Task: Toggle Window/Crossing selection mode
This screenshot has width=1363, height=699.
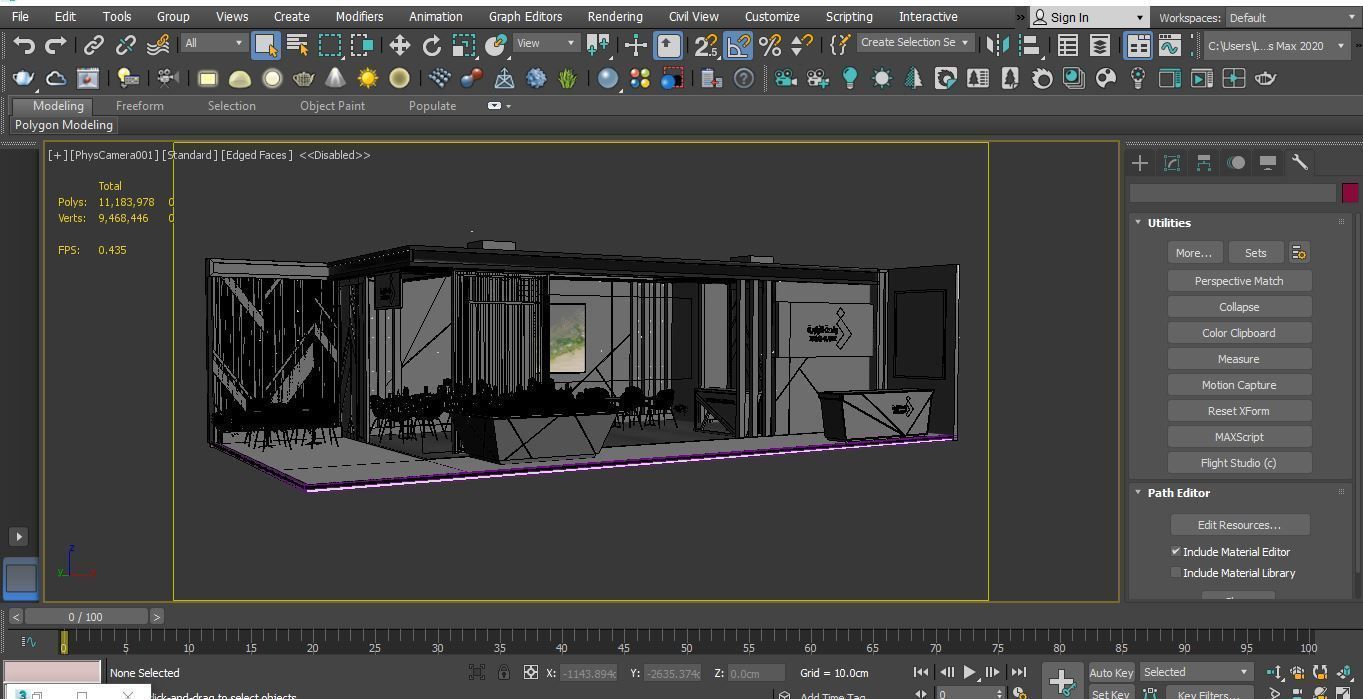Action: (361, 45)
